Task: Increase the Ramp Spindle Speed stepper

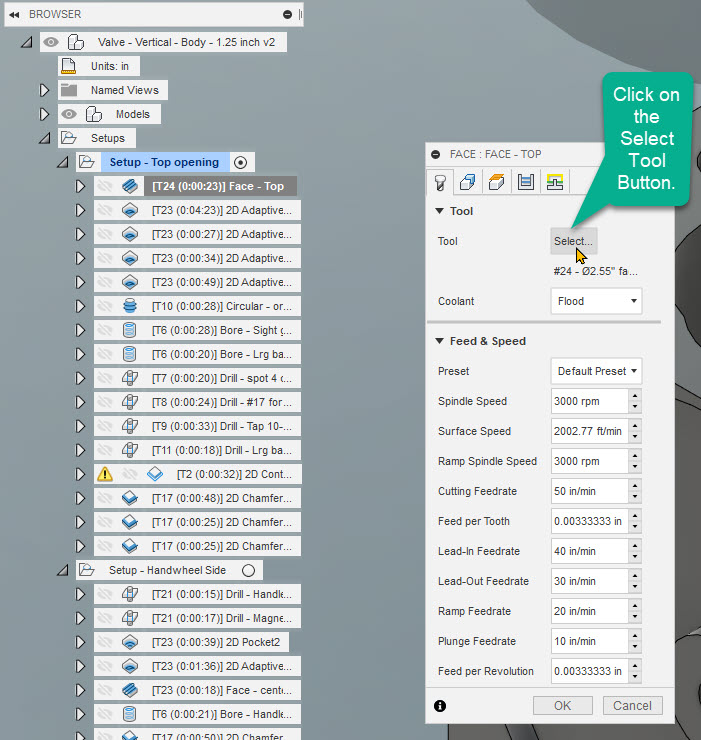Action: (x=635, y=455)
